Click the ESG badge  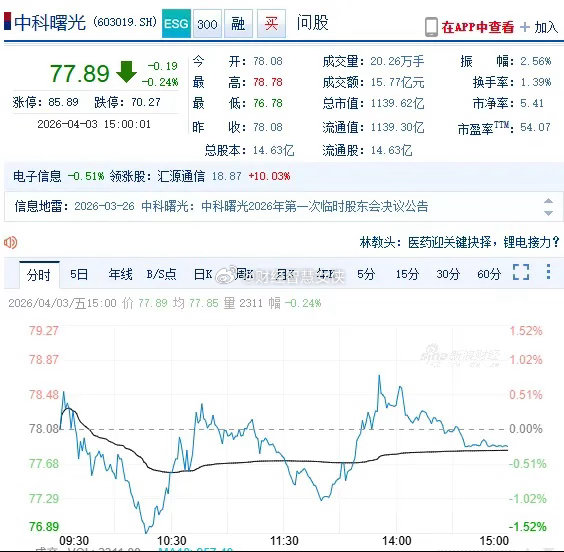coord(176,24)
